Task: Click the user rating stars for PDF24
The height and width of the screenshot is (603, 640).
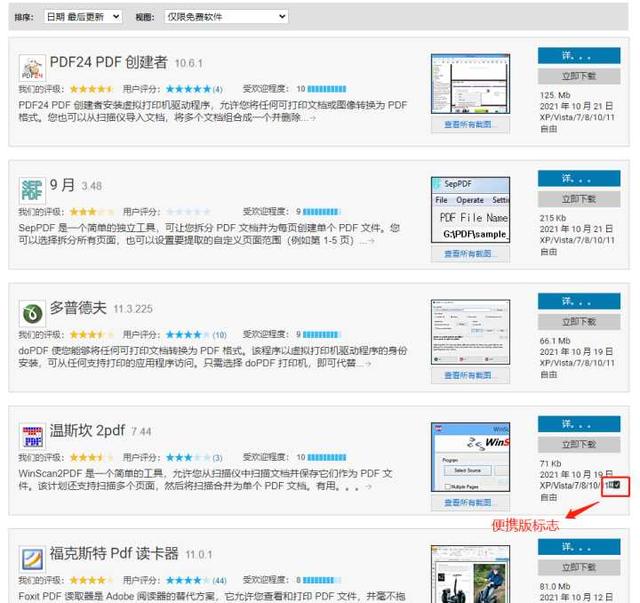Action: tap(188, 89)
